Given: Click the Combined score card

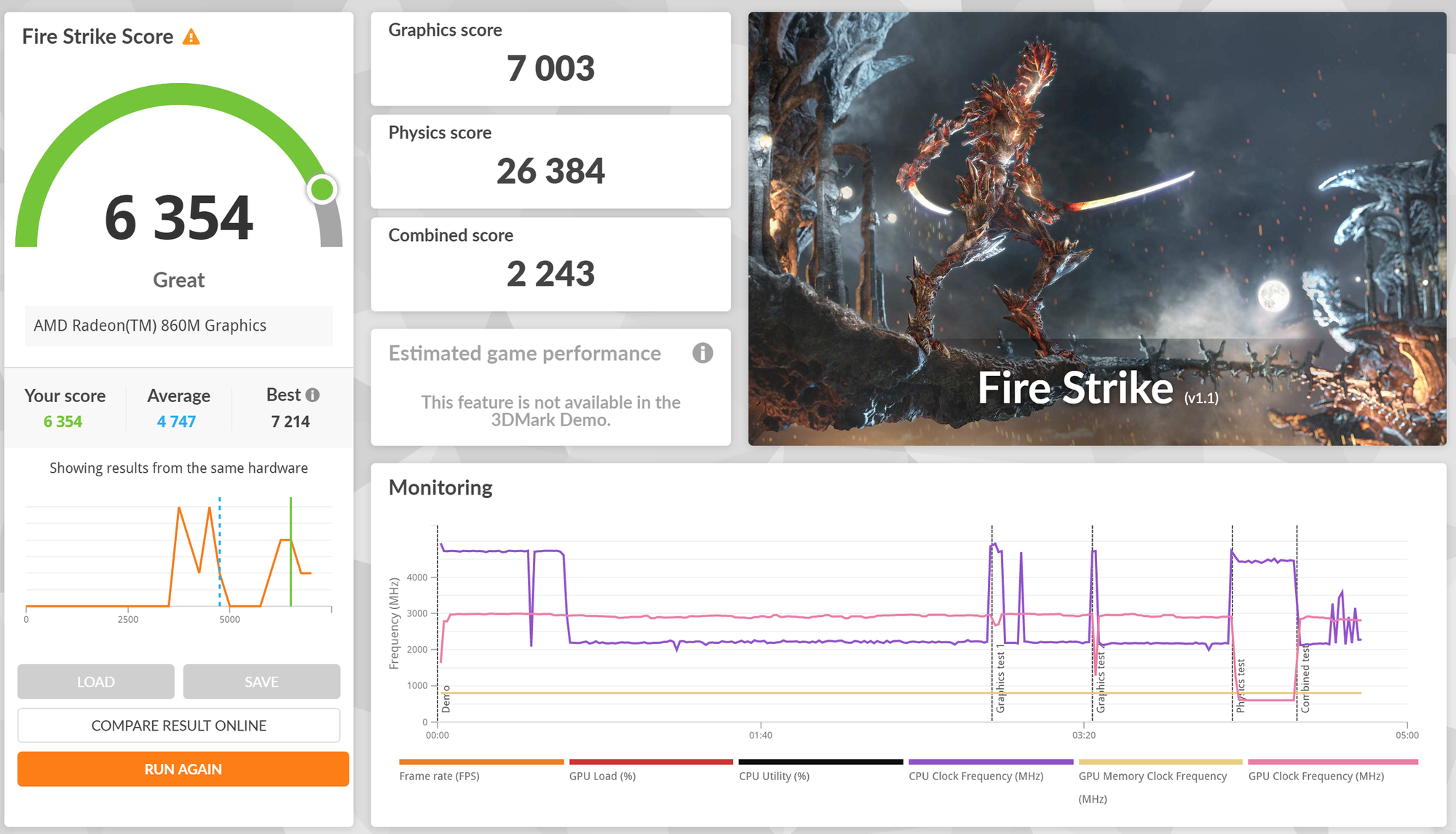Looking at the screenshot, I should coord(550,264).
